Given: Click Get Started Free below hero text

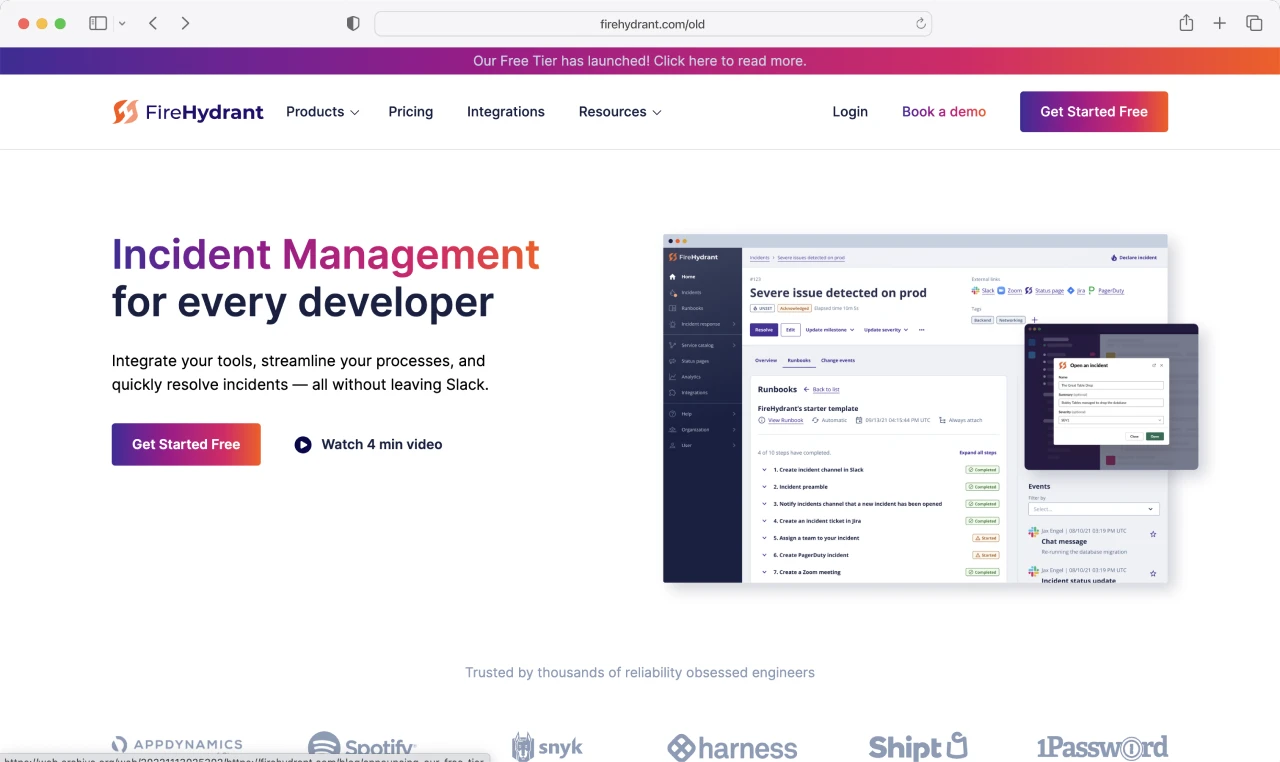Looking at the screenshot, I should (x=186, y=444).
